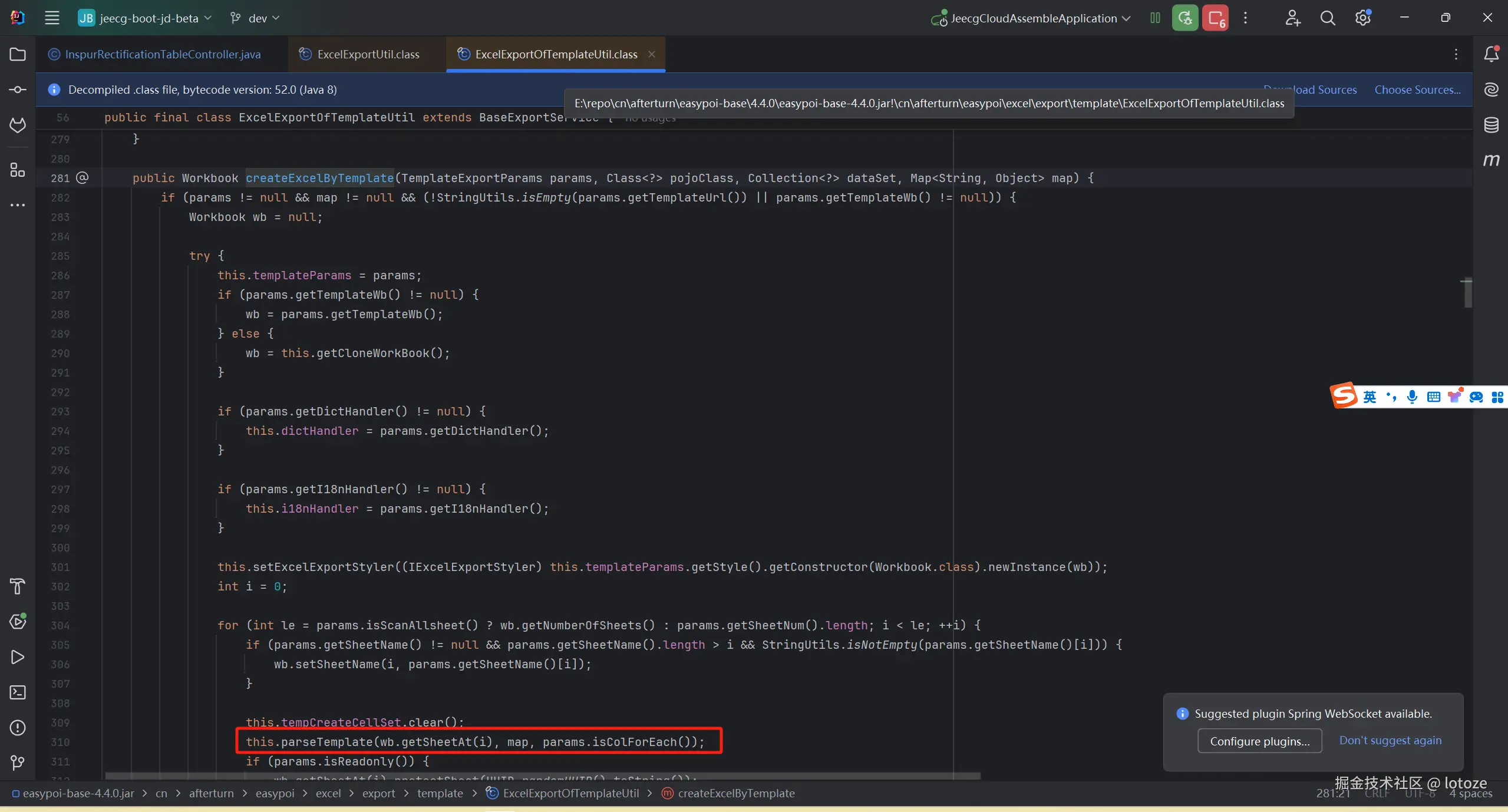
Task: Click the editor horizontal scrollbar
Action: (x=542, y=776)
